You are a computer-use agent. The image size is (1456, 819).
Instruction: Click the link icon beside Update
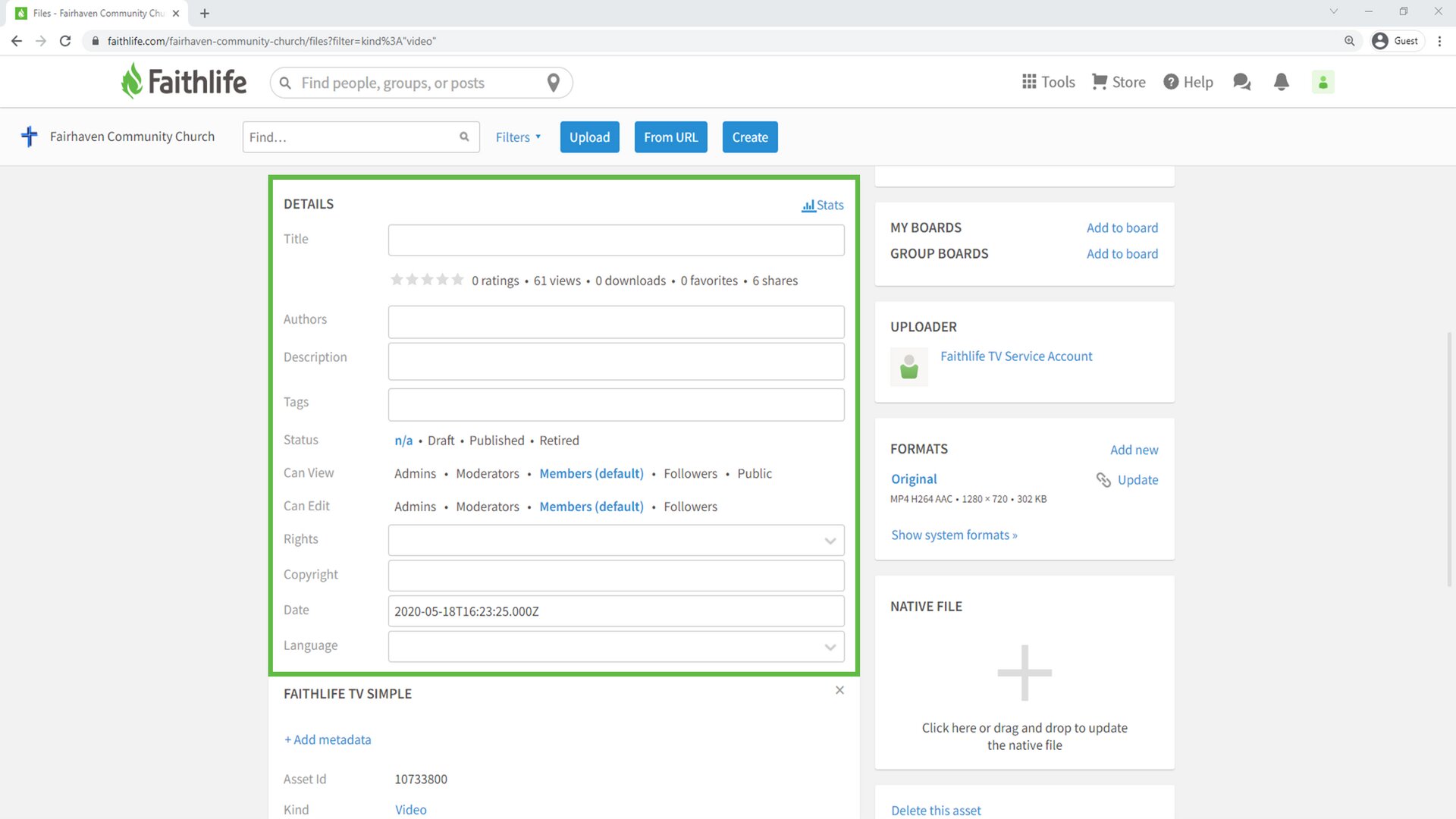click(1103, 479)
